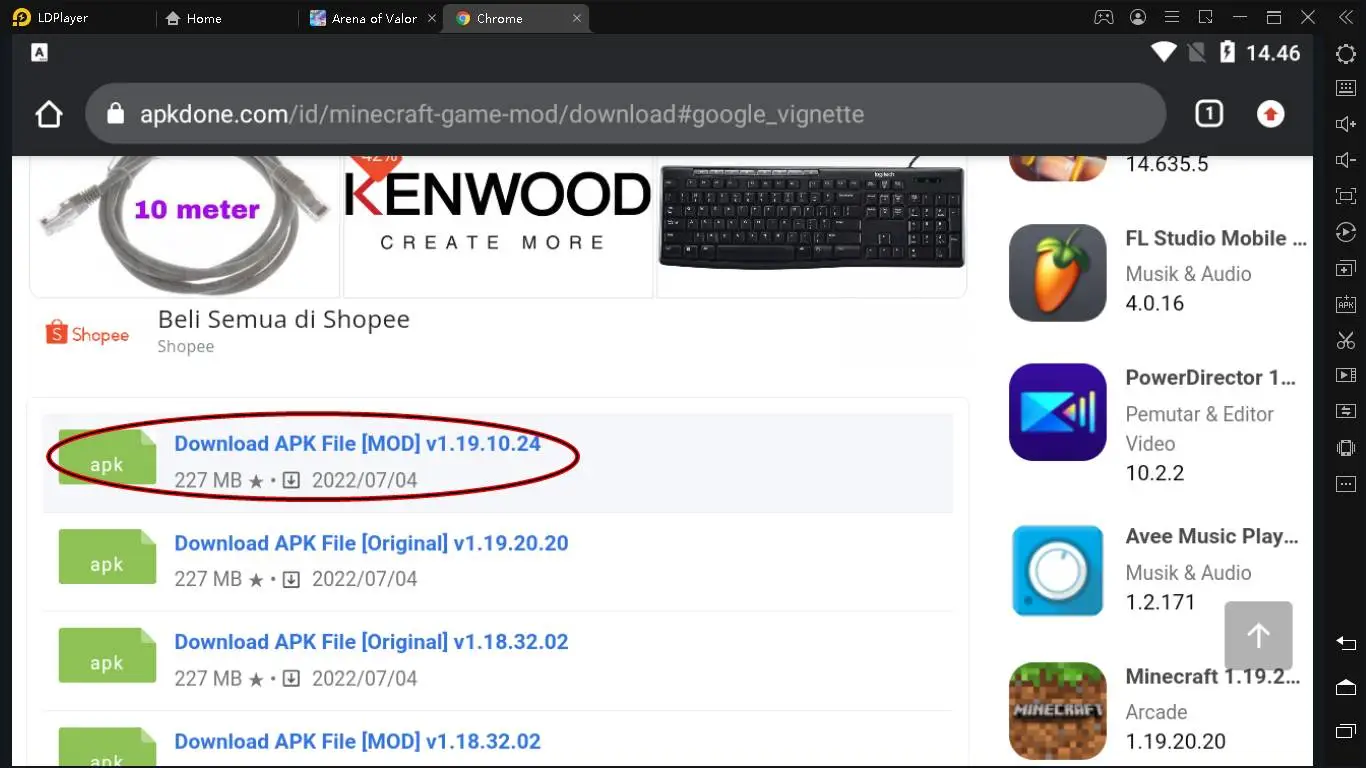Click the Logitech keyboard ad image
1366x768 pixels.
click(x=811, y=225)
